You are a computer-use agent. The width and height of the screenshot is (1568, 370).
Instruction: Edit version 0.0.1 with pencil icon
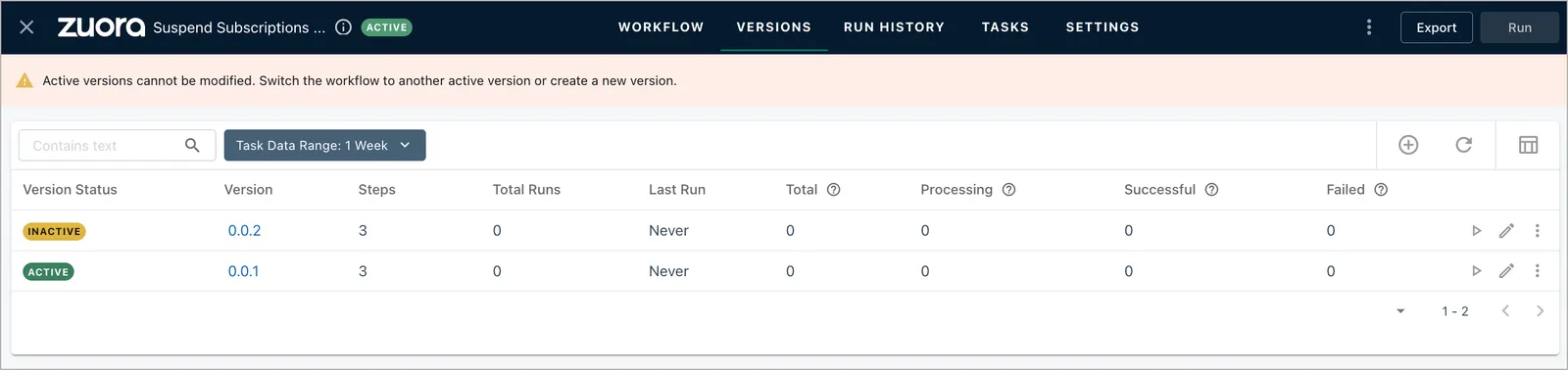coord(1506,271)
